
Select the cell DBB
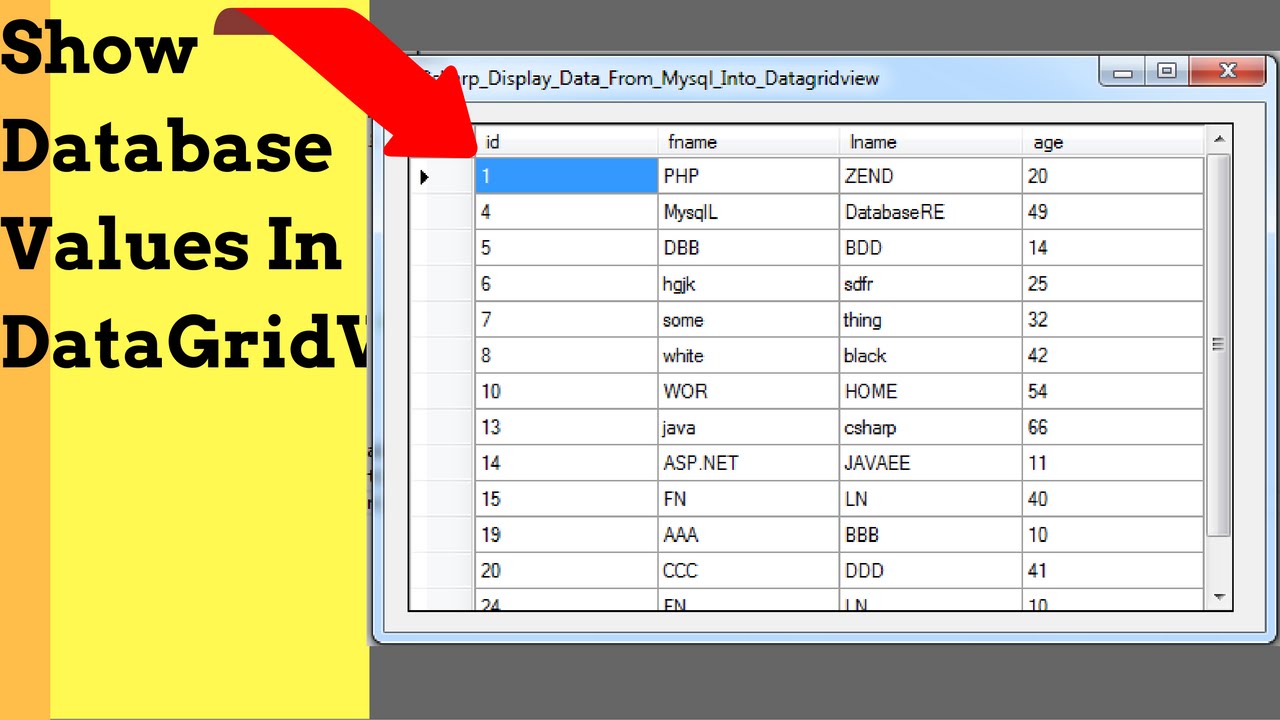(749, 248)
